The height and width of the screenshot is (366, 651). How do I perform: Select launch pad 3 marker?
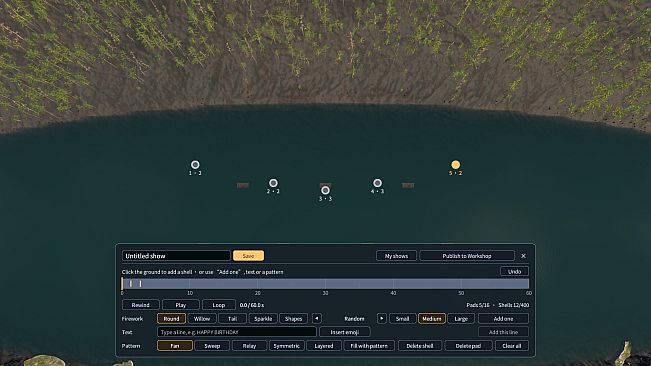326,190
